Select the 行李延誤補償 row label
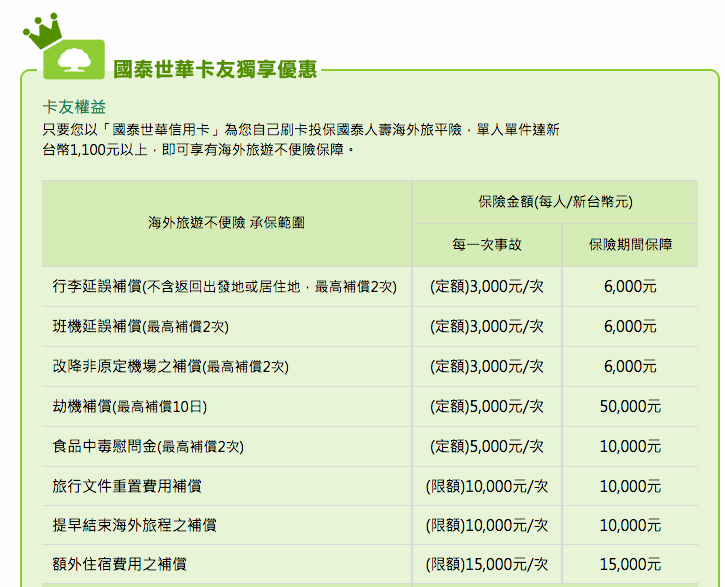The image size is (725, 587). pos(224,287)
